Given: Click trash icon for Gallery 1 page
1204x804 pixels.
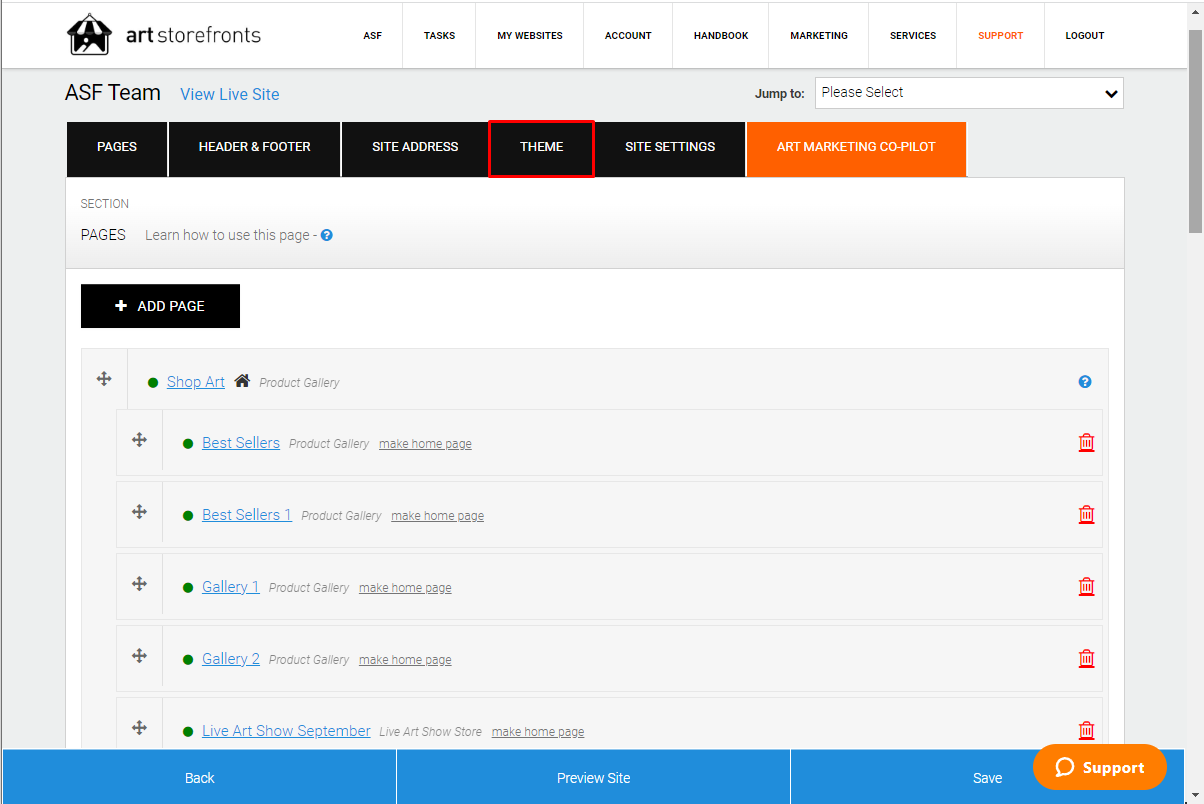Looking at the screenshot, I should [1086, 587].
